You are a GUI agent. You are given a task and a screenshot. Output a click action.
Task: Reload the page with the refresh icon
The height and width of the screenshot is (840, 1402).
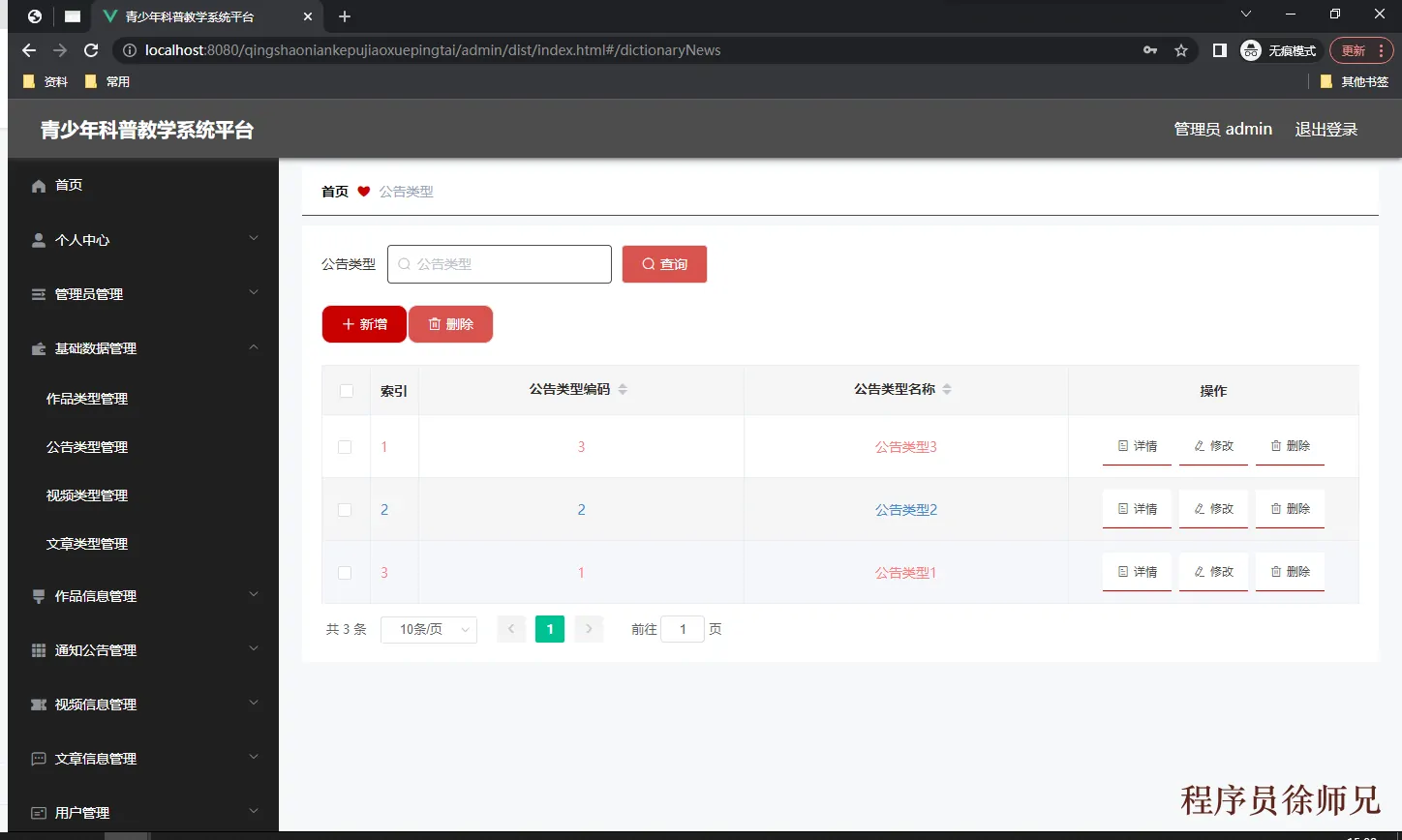pos(91,50)
